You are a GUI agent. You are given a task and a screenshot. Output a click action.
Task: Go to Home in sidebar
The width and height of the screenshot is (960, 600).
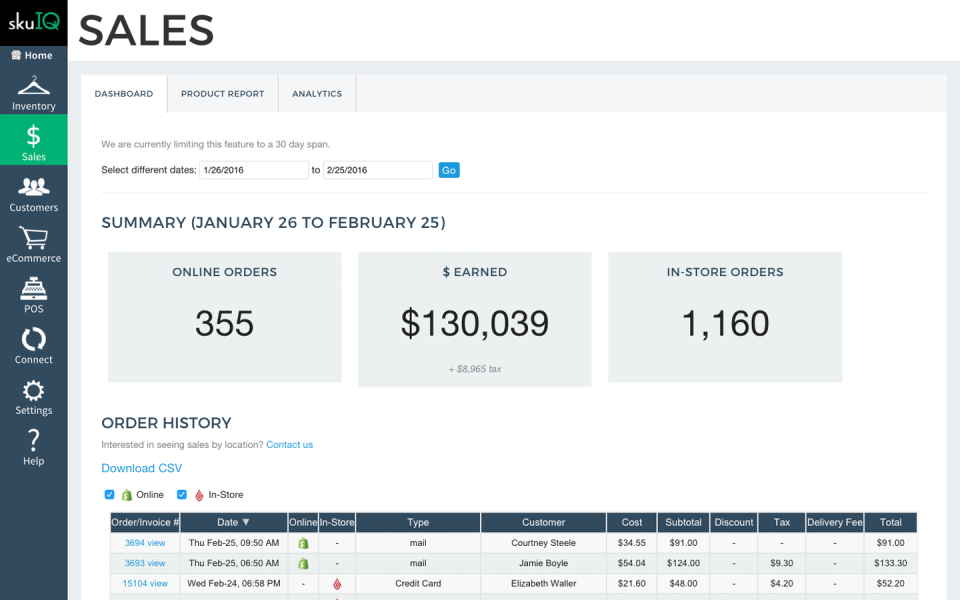coord(33,56)
